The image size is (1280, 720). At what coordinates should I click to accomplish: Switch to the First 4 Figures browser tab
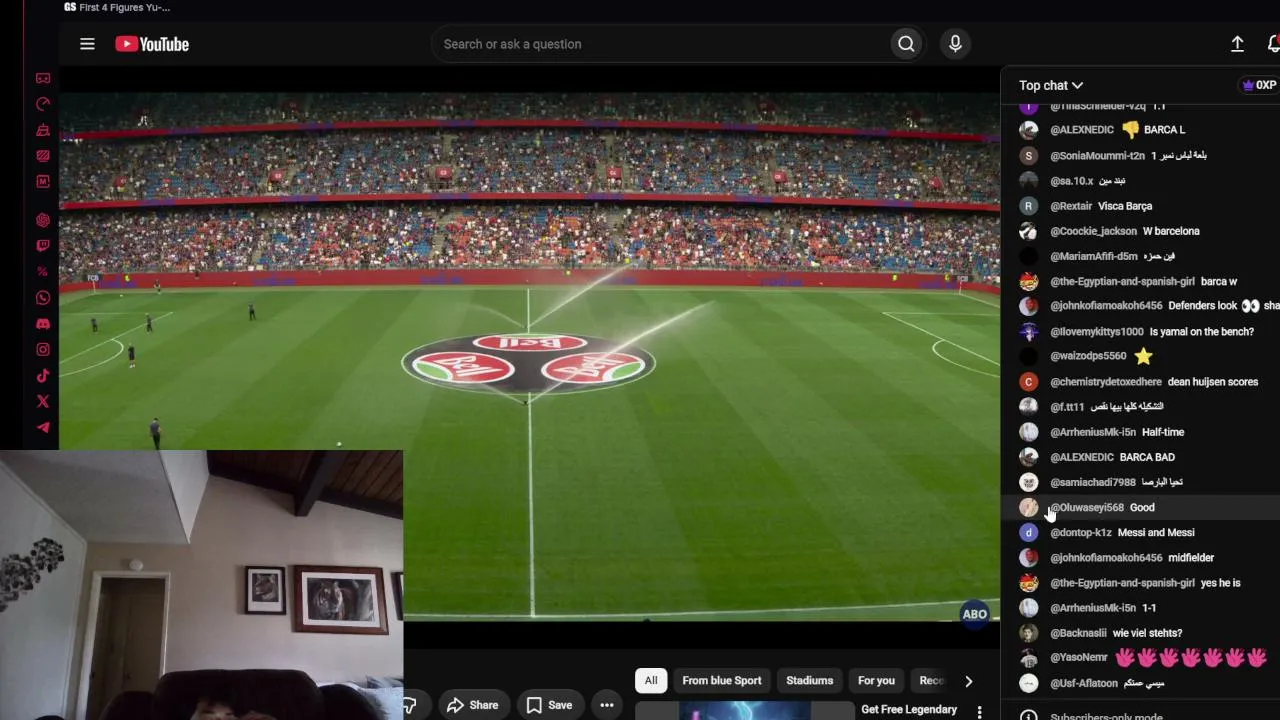(x=117, y=7)
